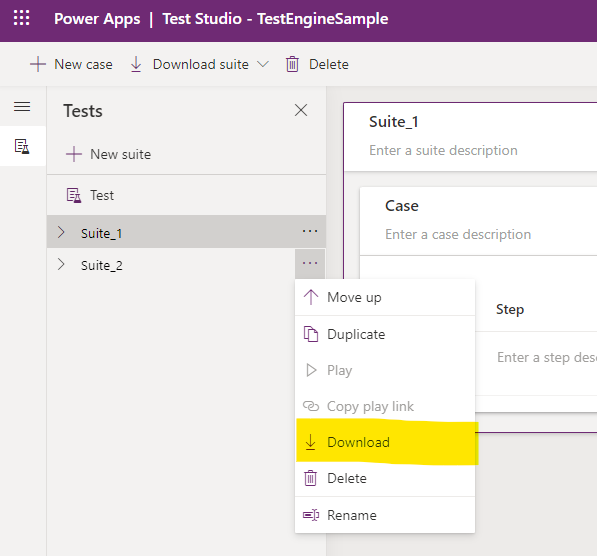
Task: Click the Suite_1 title in editor
Action: coord(394,122)
